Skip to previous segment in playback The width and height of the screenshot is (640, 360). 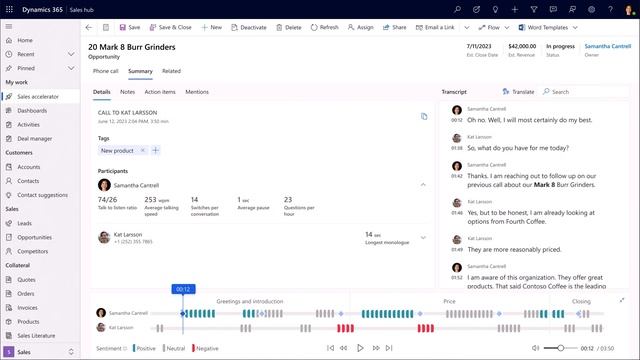coord(330,348)
